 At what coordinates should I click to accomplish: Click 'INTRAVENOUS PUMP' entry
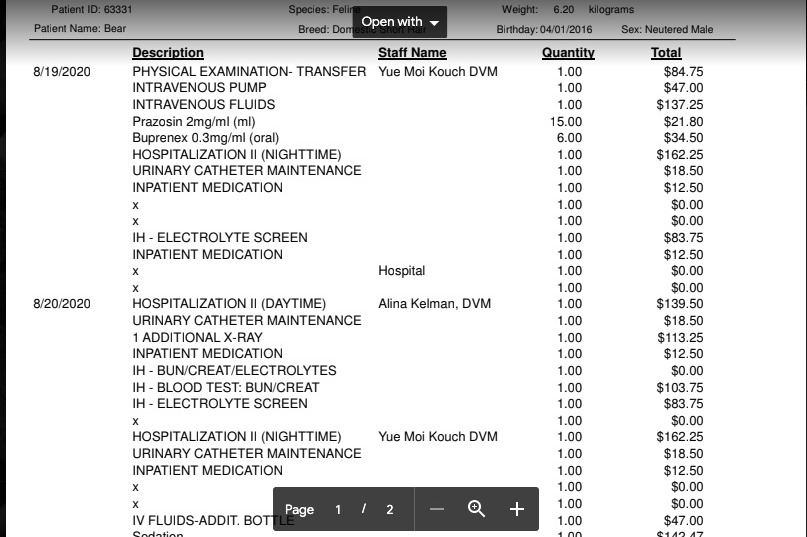pos(199,88)
